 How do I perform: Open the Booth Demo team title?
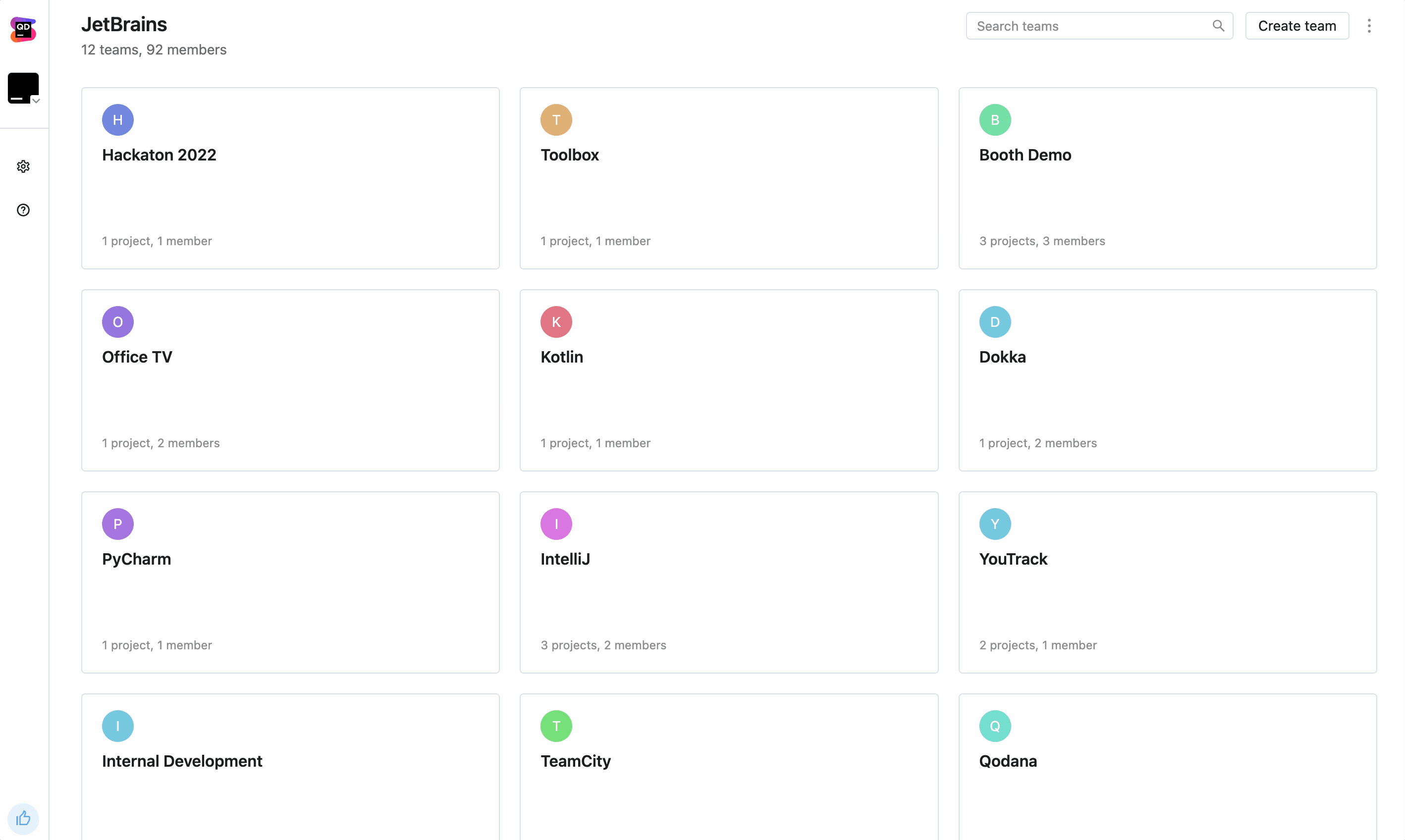1025,155
